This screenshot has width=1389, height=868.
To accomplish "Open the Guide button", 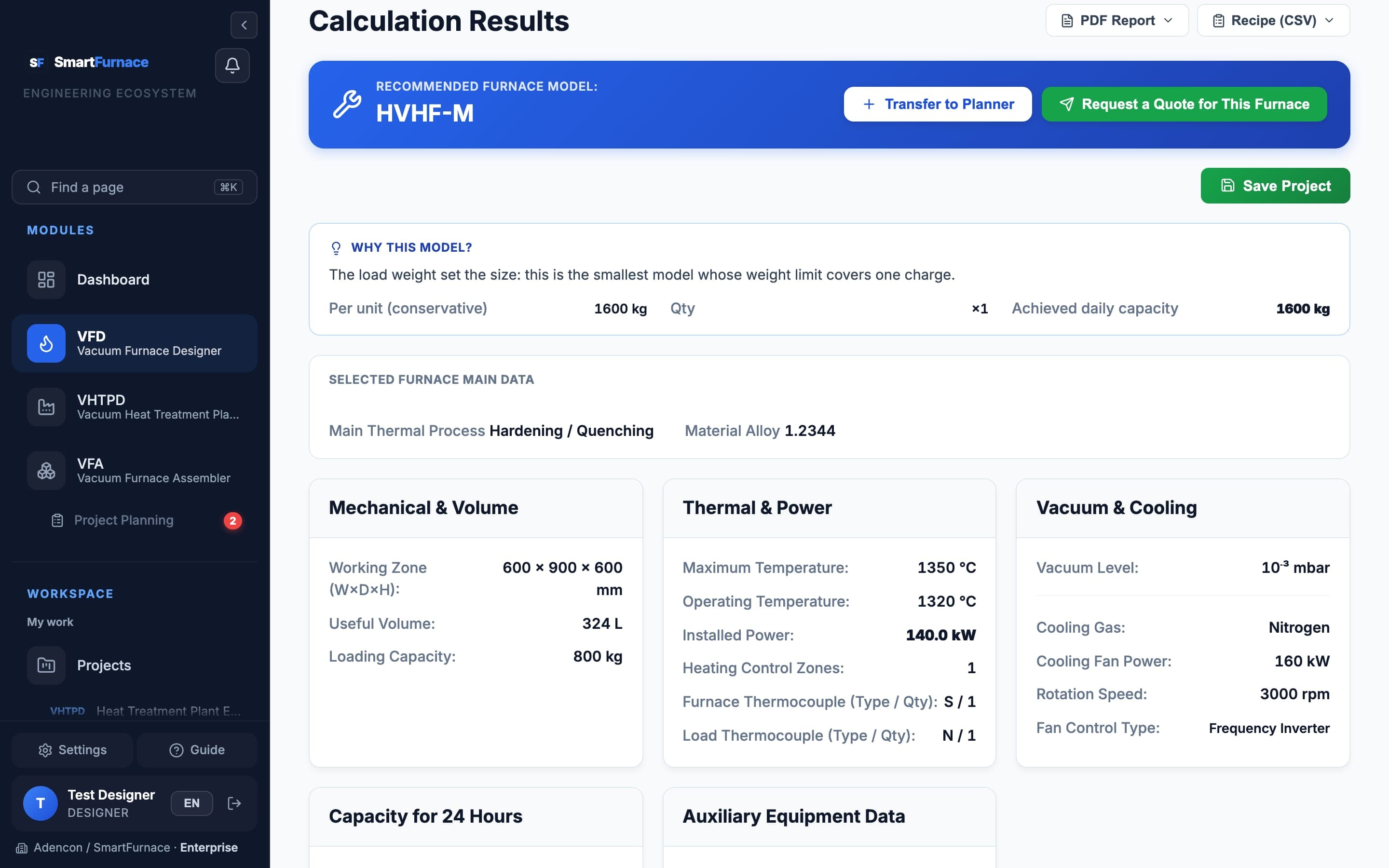I will [x=197, y=750].
